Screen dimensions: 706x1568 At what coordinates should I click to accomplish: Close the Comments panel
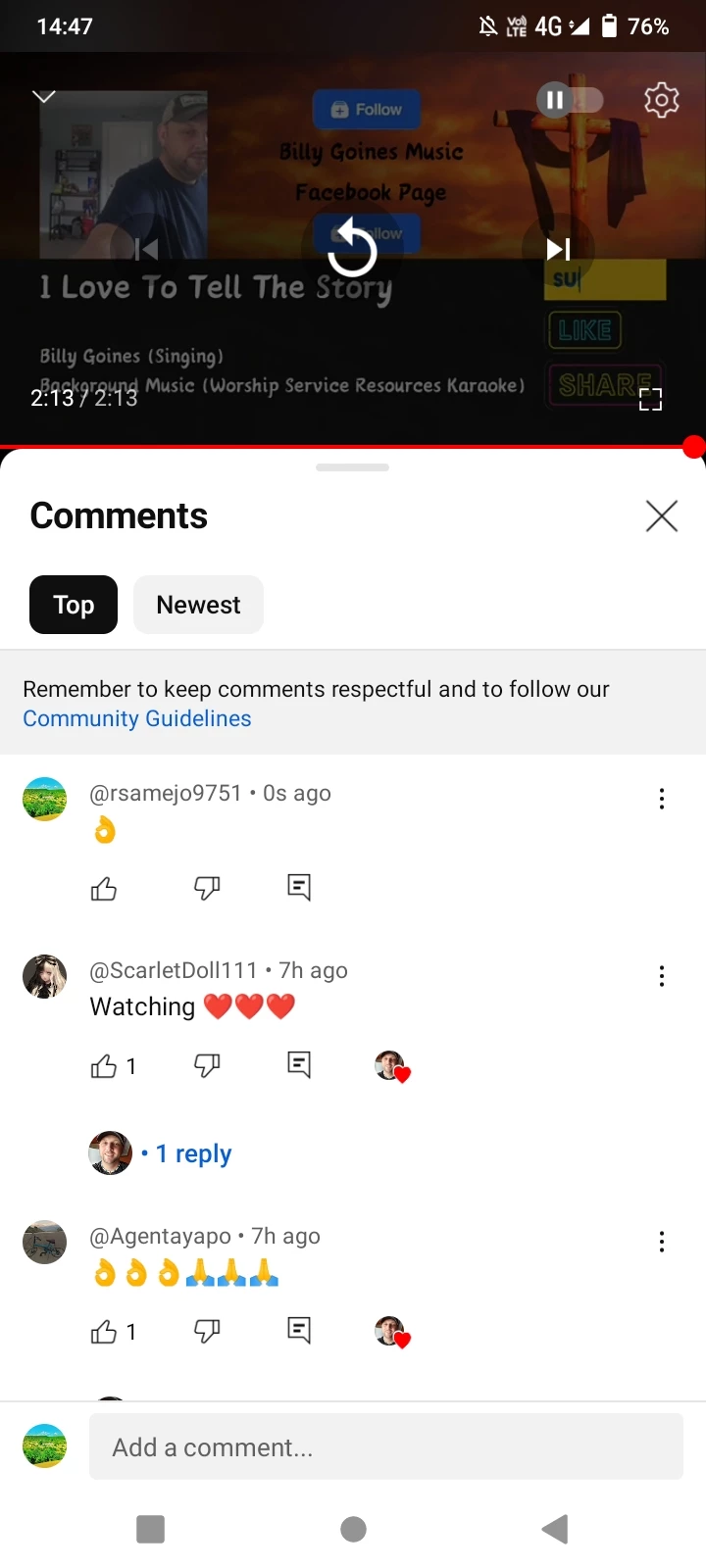pos(662,515)
